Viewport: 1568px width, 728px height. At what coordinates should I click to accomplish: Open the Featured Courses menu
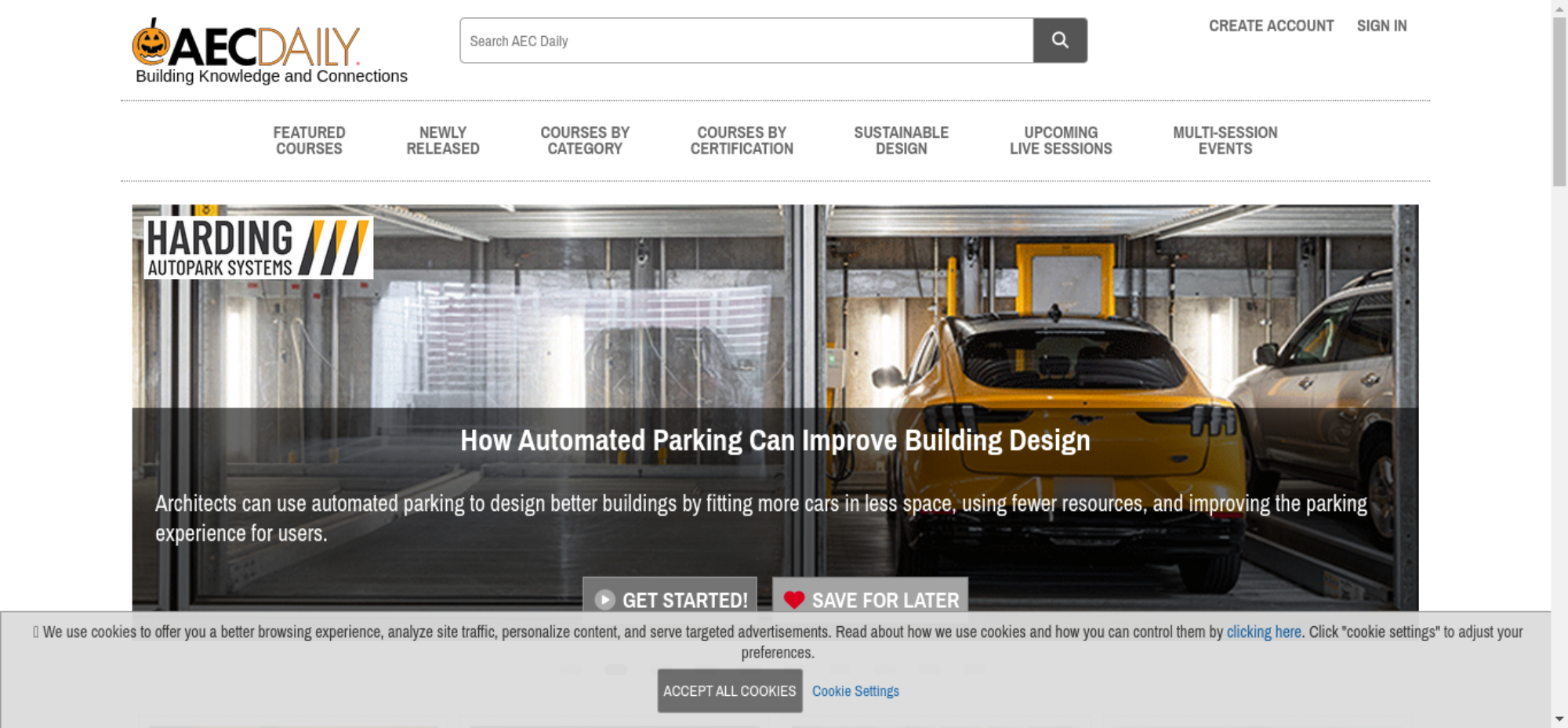coord(309,141)
